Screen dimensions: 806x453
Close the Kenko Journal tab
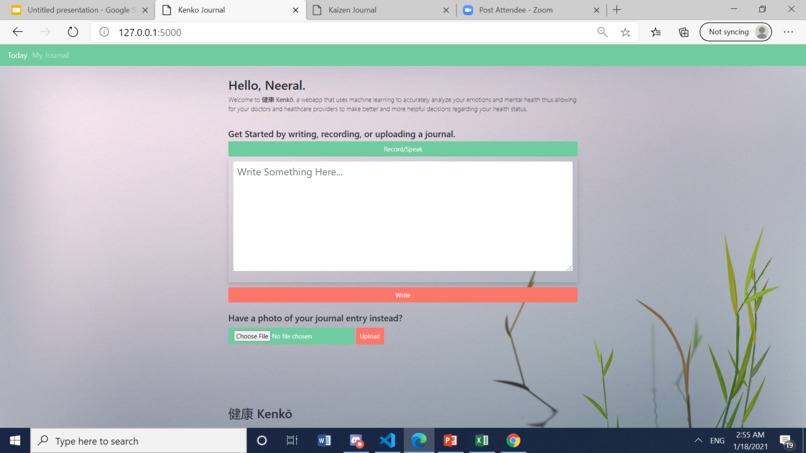296,10
